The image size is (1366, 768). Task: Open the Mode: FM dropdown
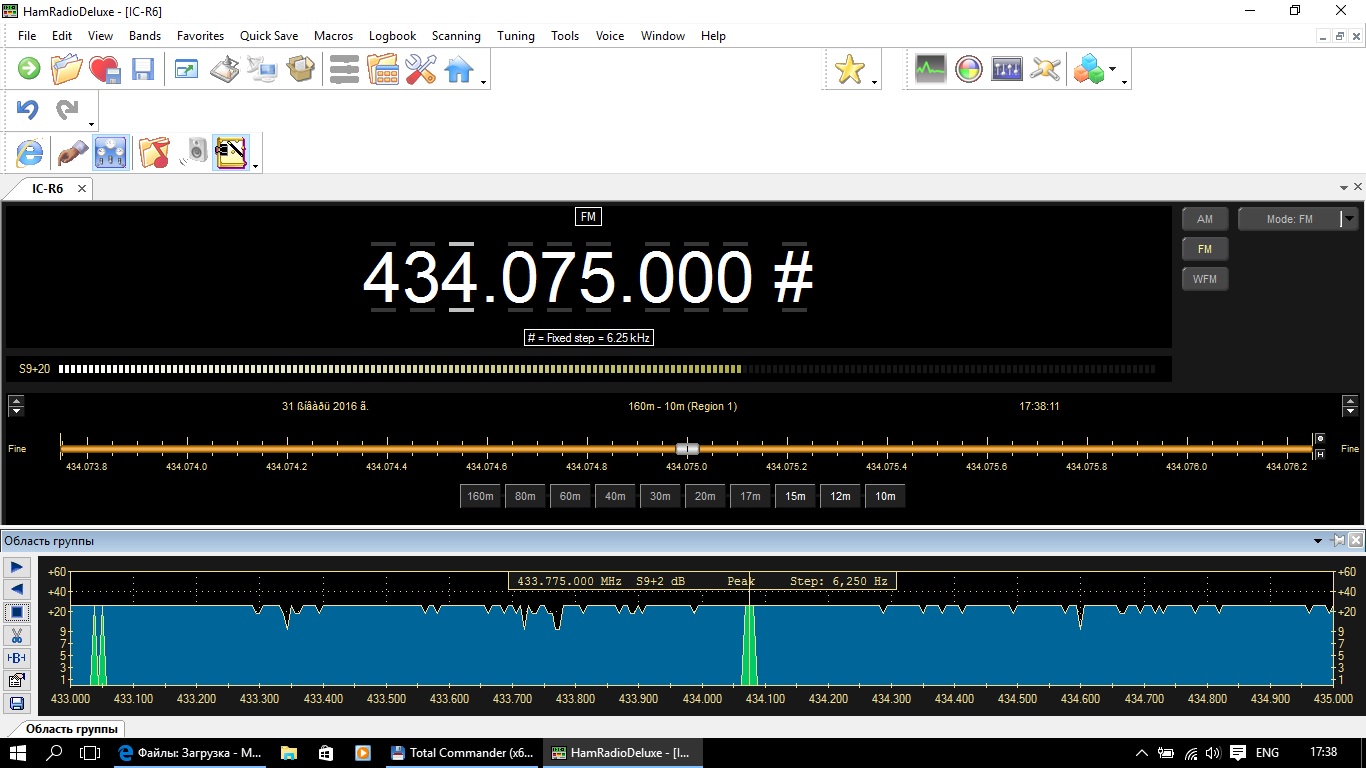[x=1298, y=219]
